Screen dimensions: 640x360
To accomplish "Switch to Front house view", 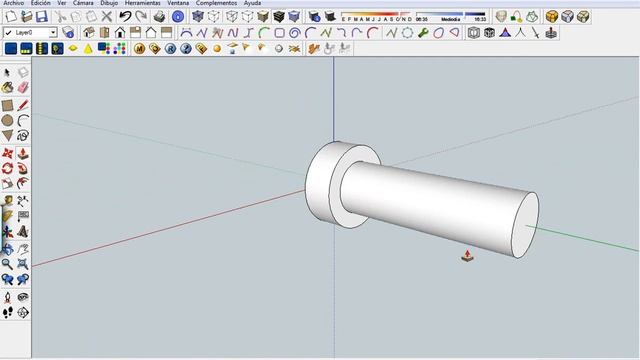I will pos(120,33).
